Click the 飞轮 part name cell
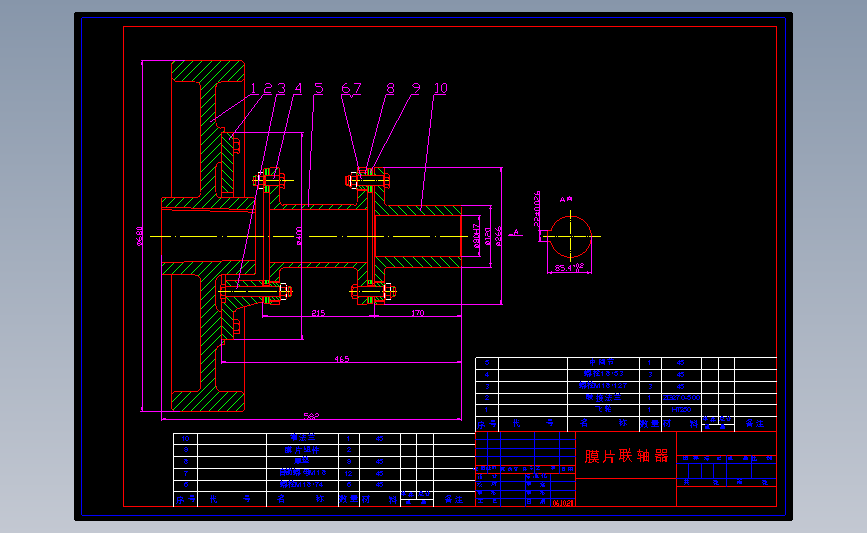The height and width of the screenshot is (533, 867). point(603,410)
